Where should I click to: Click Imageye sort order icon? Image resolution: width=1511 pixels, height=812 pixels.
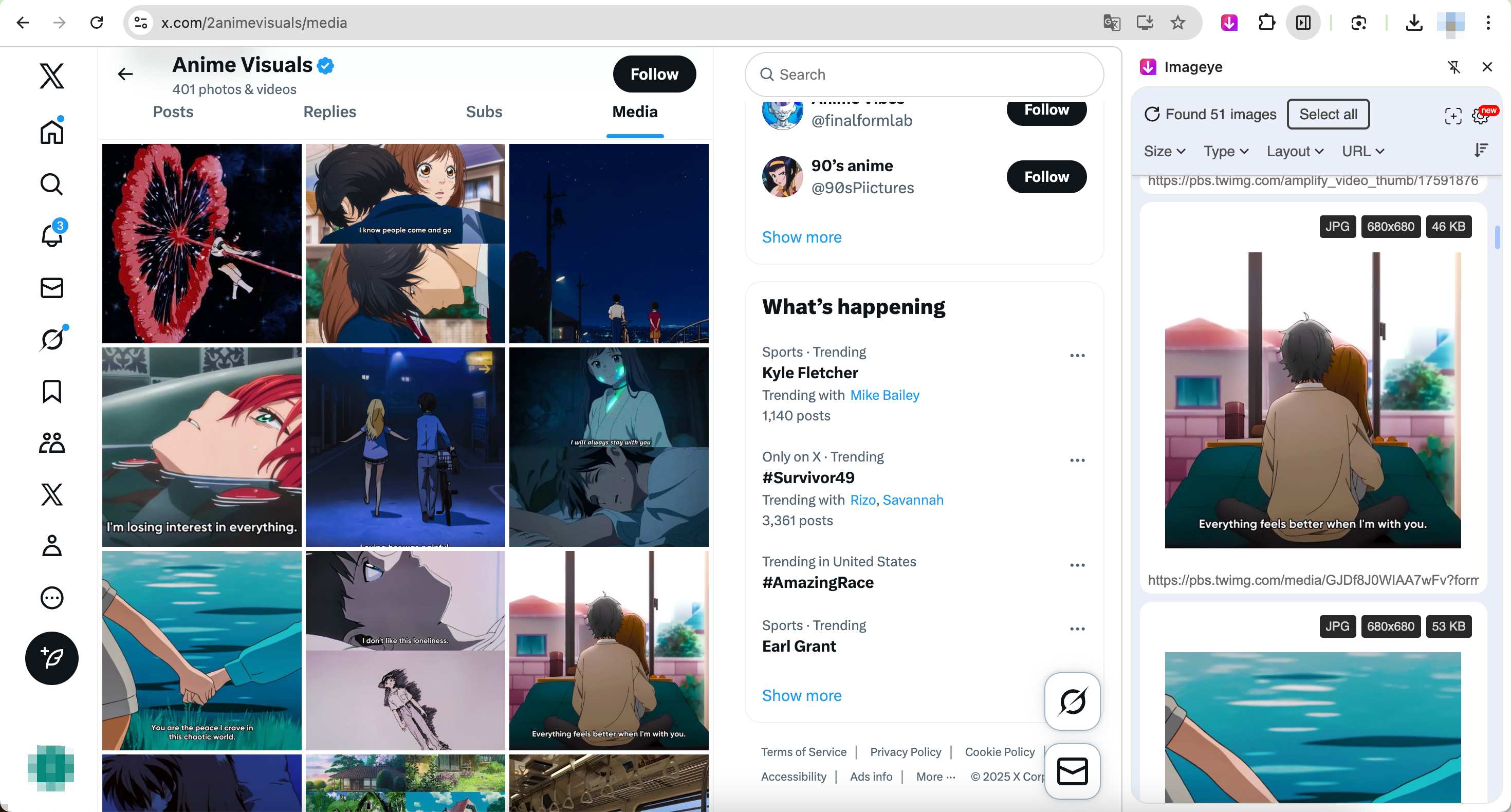click(x=1481, y=151)
